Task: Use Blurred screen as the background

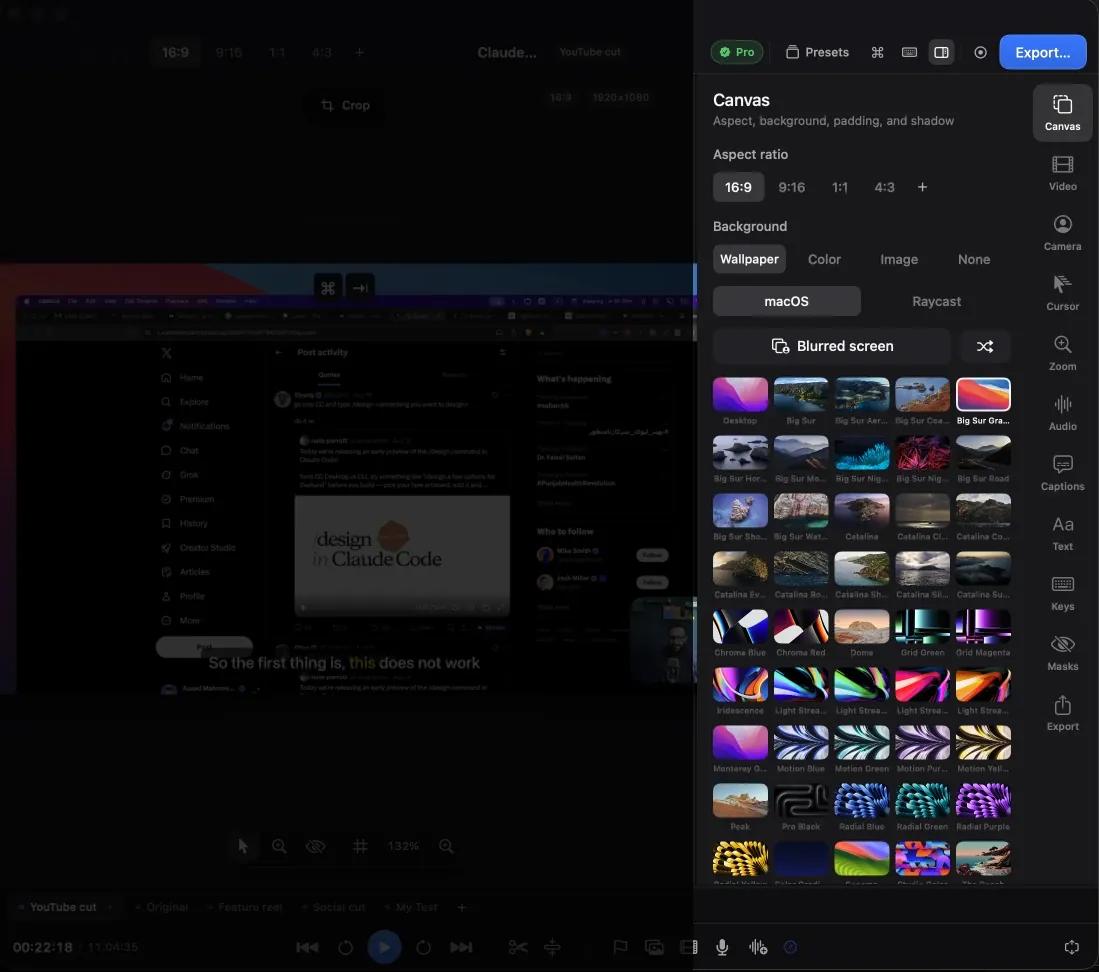Action: coord(832,346)
